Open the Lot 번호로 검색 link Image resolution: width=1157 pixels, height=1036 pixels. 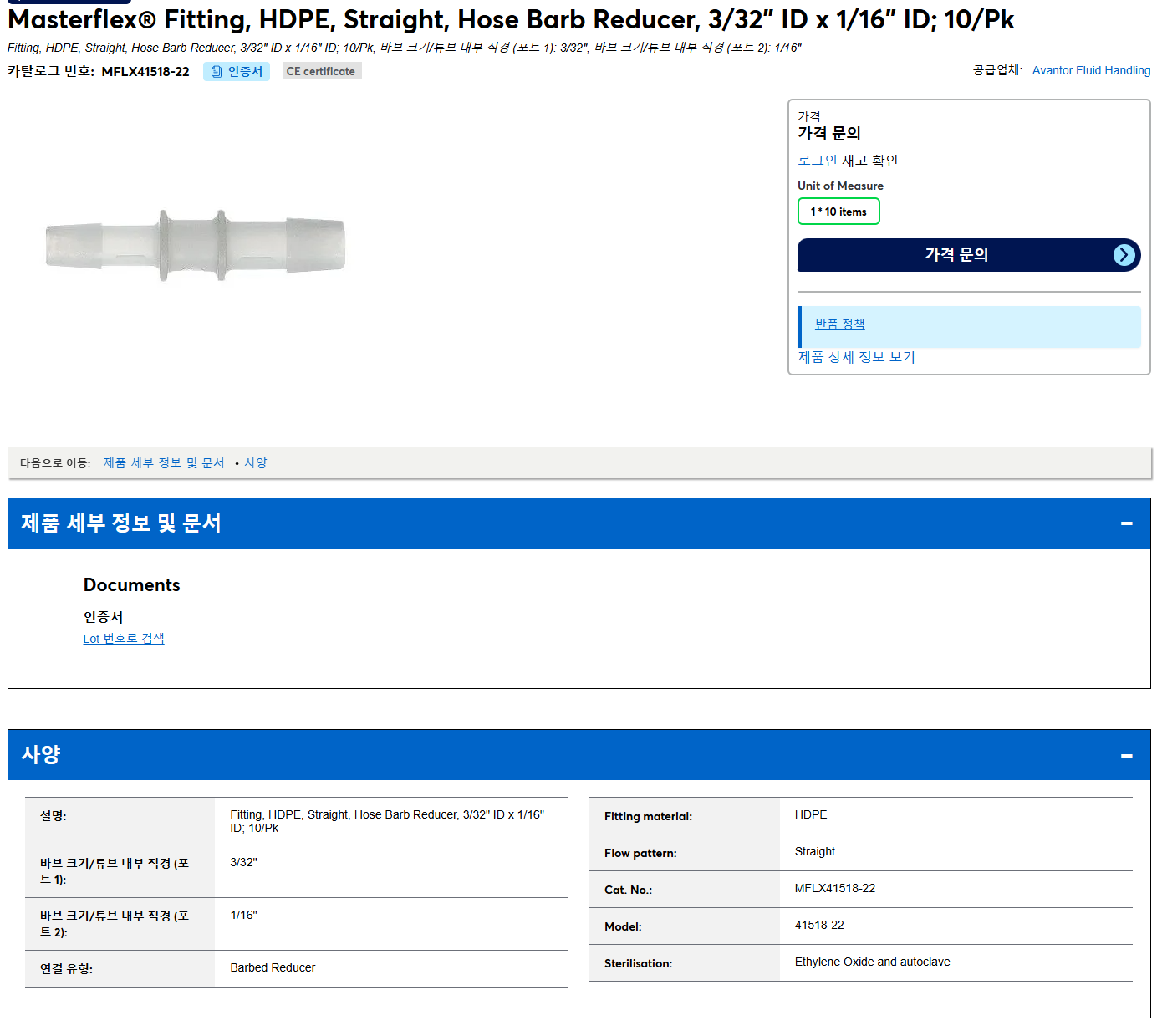point(124,639)
